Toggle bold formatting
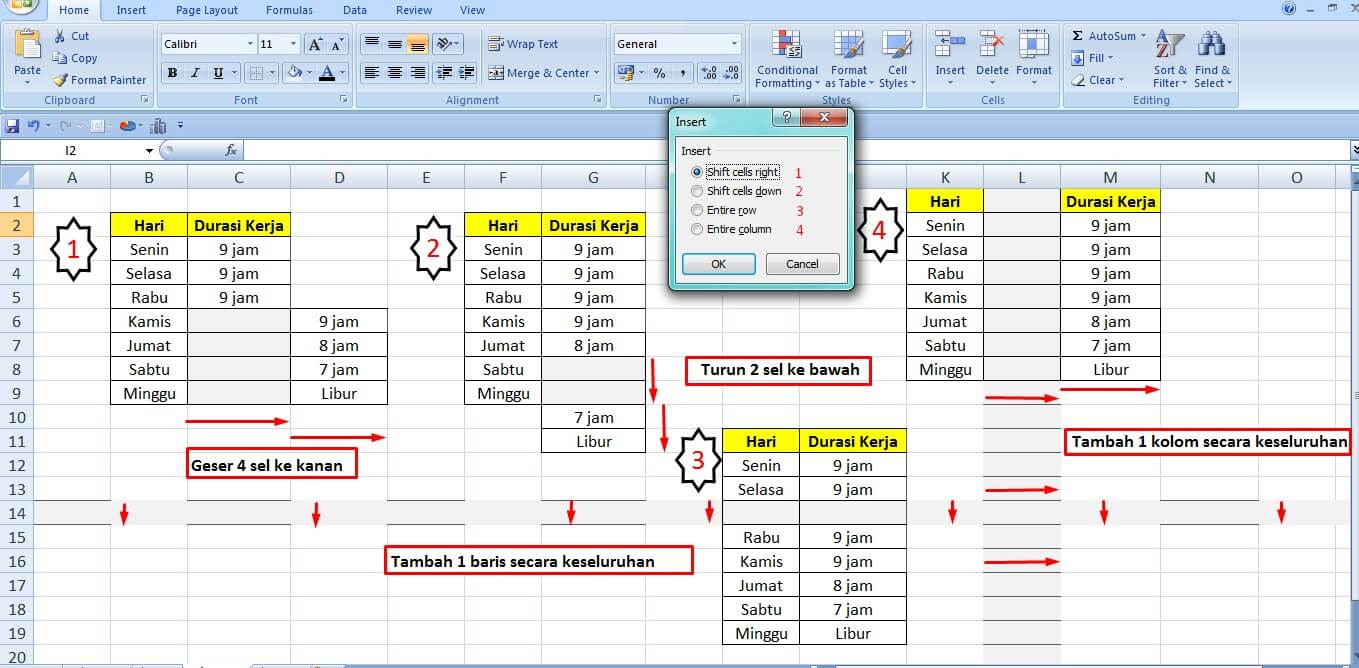This screenshot has width=1359, height=668. [x=171, y=72]
